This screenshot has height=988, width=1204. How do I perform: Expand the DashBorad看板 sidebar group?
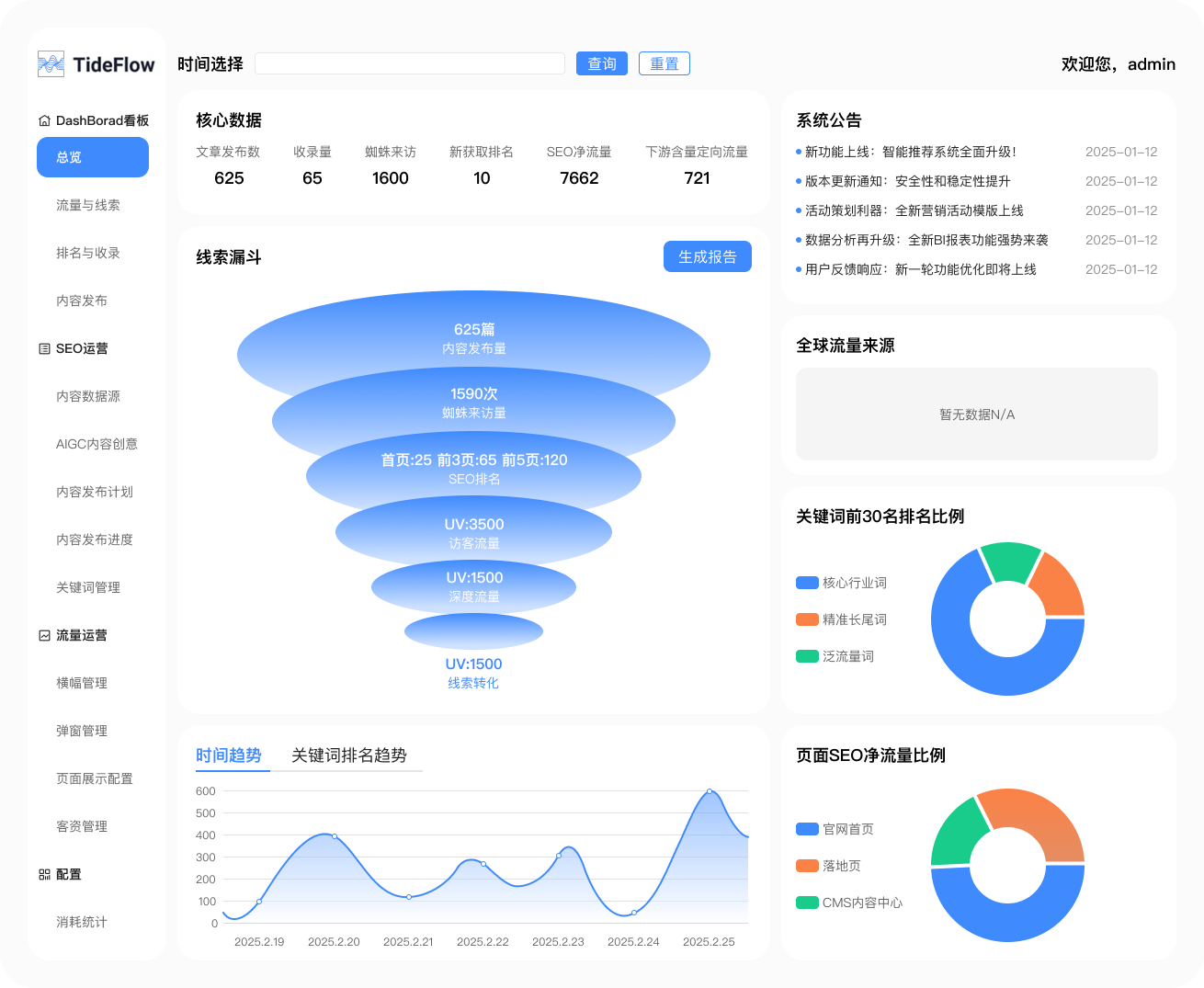point(93,120)
